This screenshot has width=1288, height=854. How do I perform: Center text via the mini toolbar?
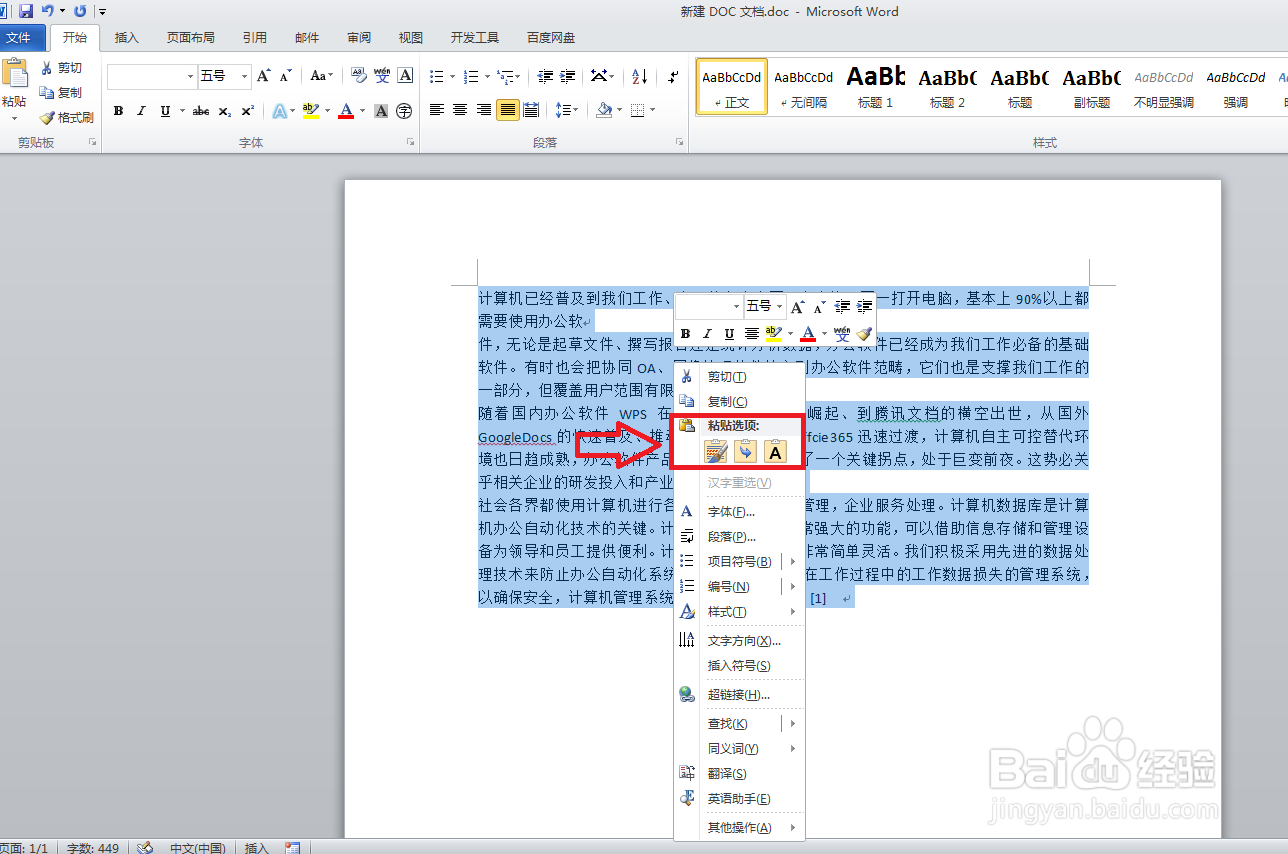[751, 333]
